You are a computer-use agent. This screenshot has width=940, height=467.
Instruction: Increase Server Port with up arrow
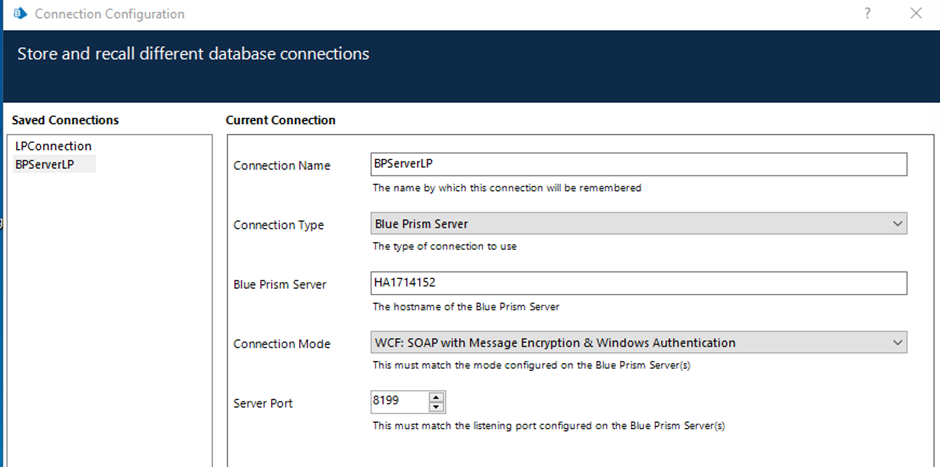437,397
